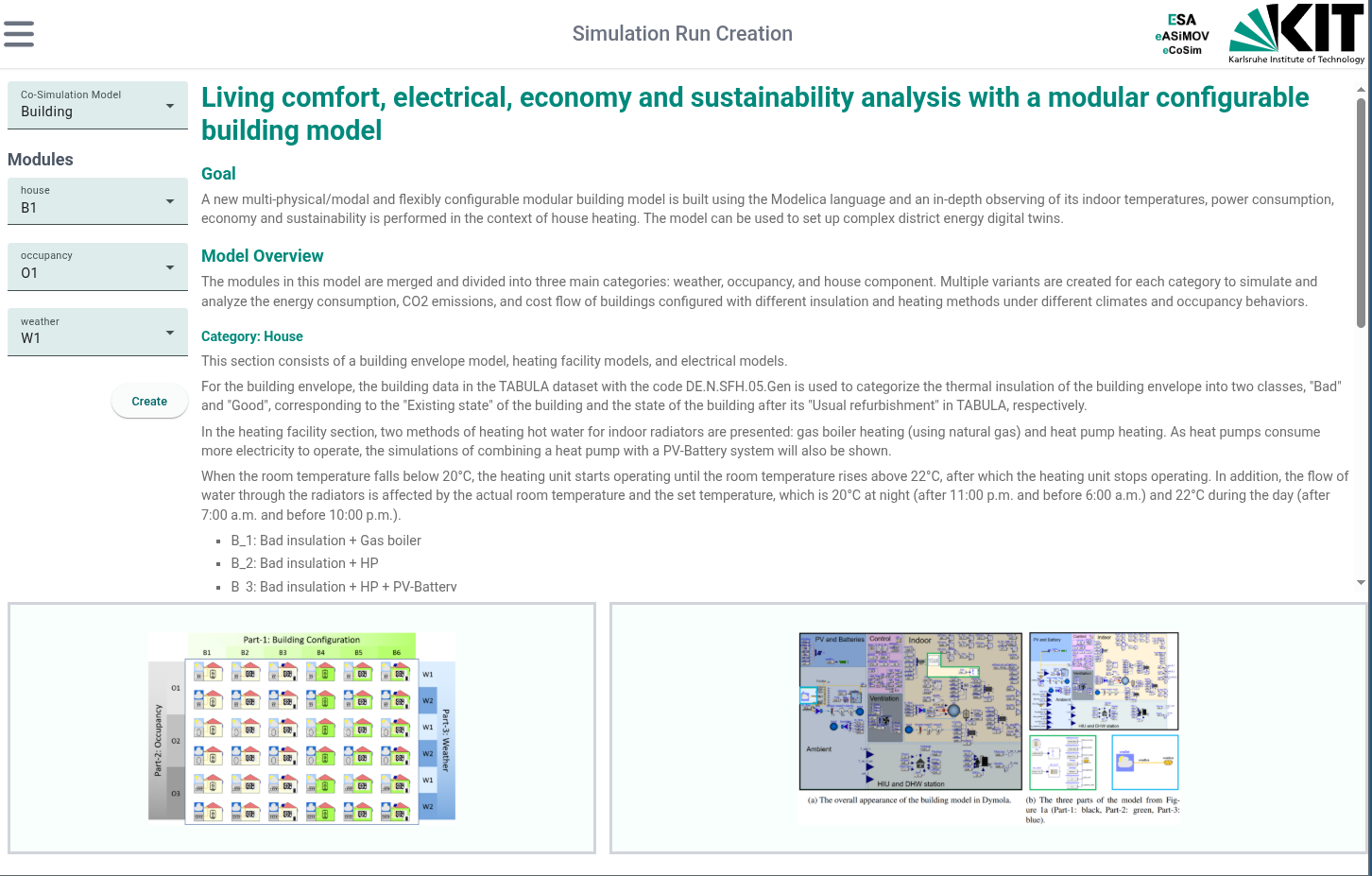Image resolution: width=1372 pixels, height=876 pixels.
Task: Click list item 'B_2: Bad insulation + HP'
Action: click(304, 563)
